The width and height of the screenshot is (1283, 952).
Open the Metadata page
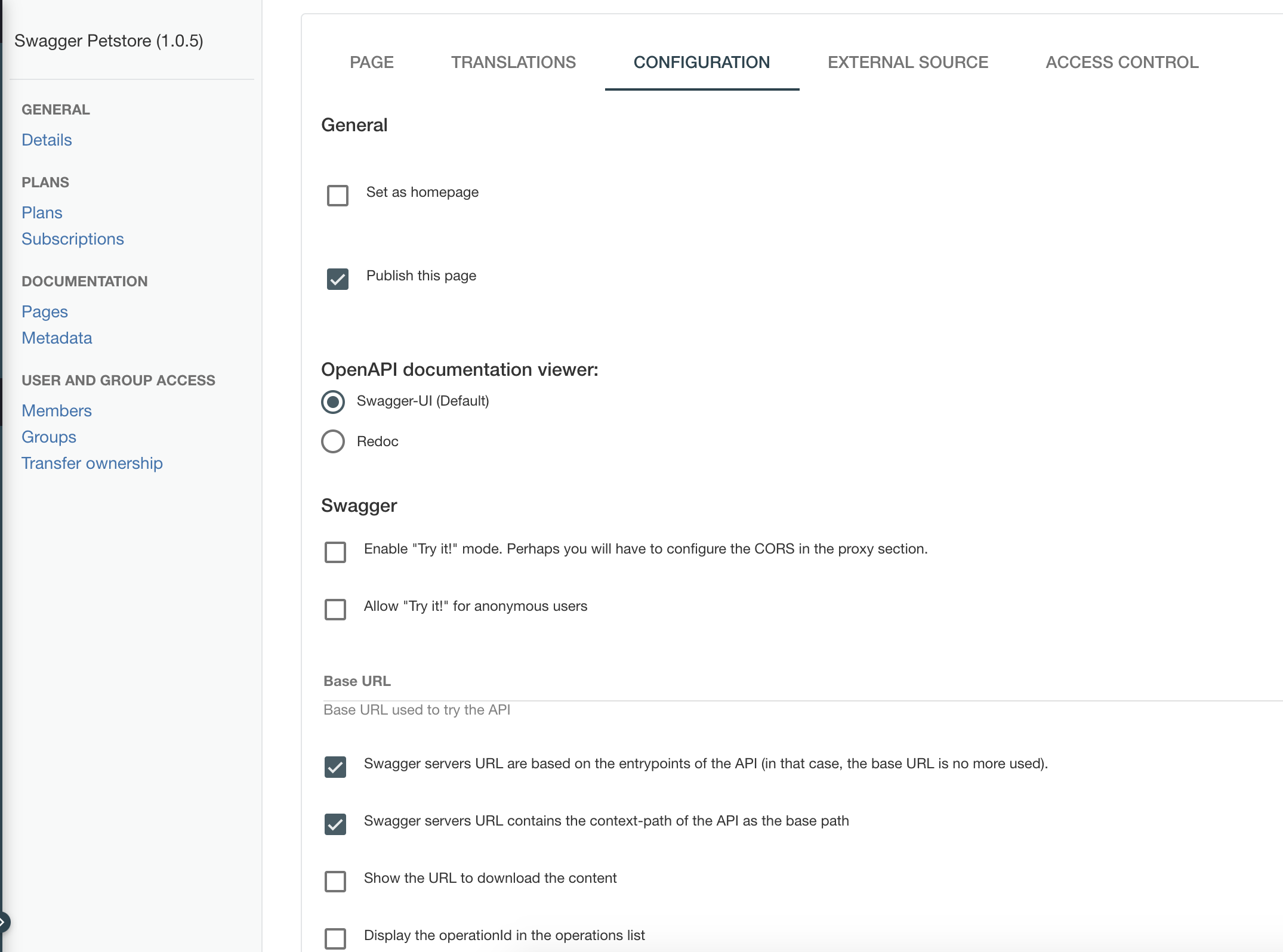(x=57, y=338)
